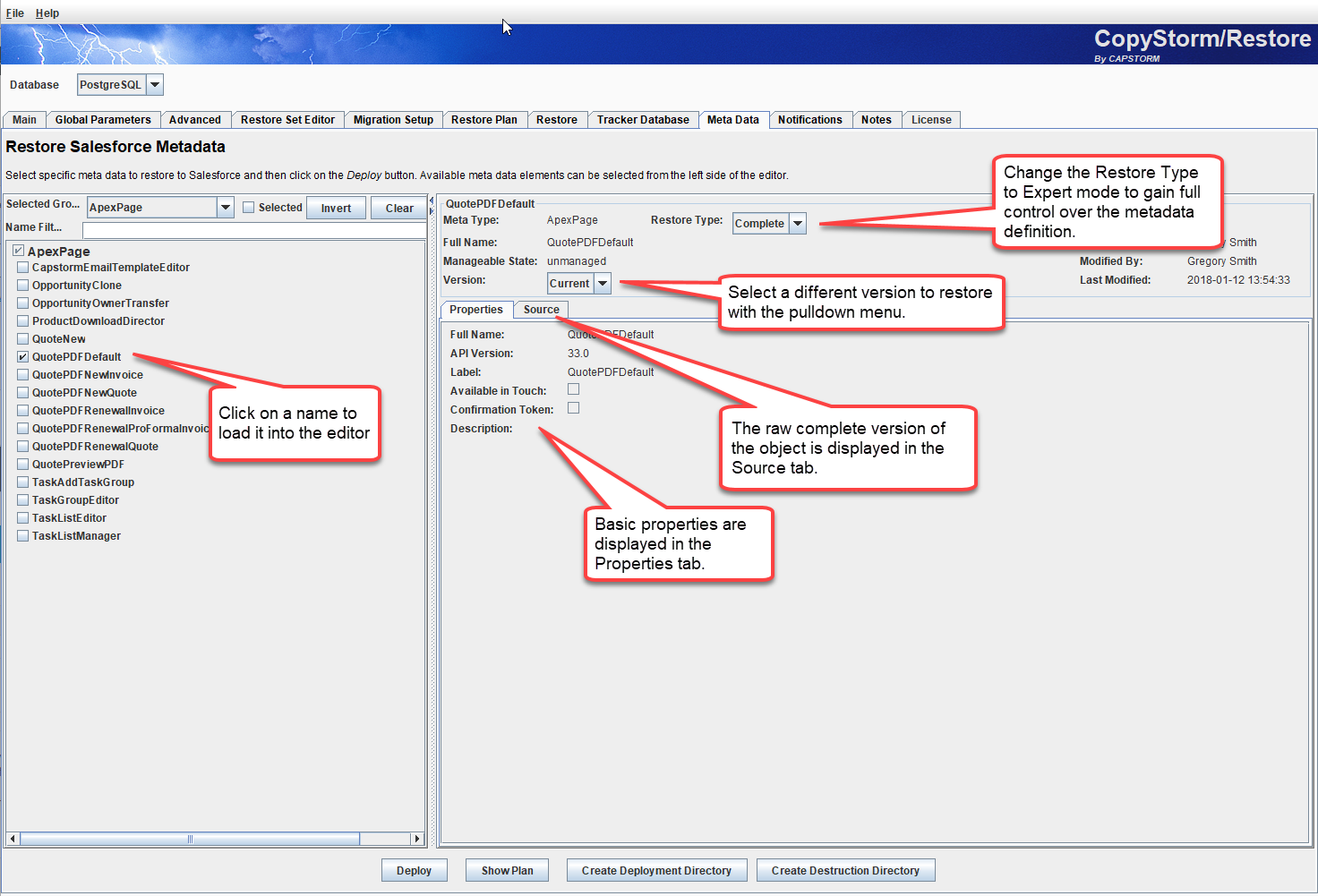
Task: Check the QuotePDFNewQuote checkbox
Action: tap(23, 393)
